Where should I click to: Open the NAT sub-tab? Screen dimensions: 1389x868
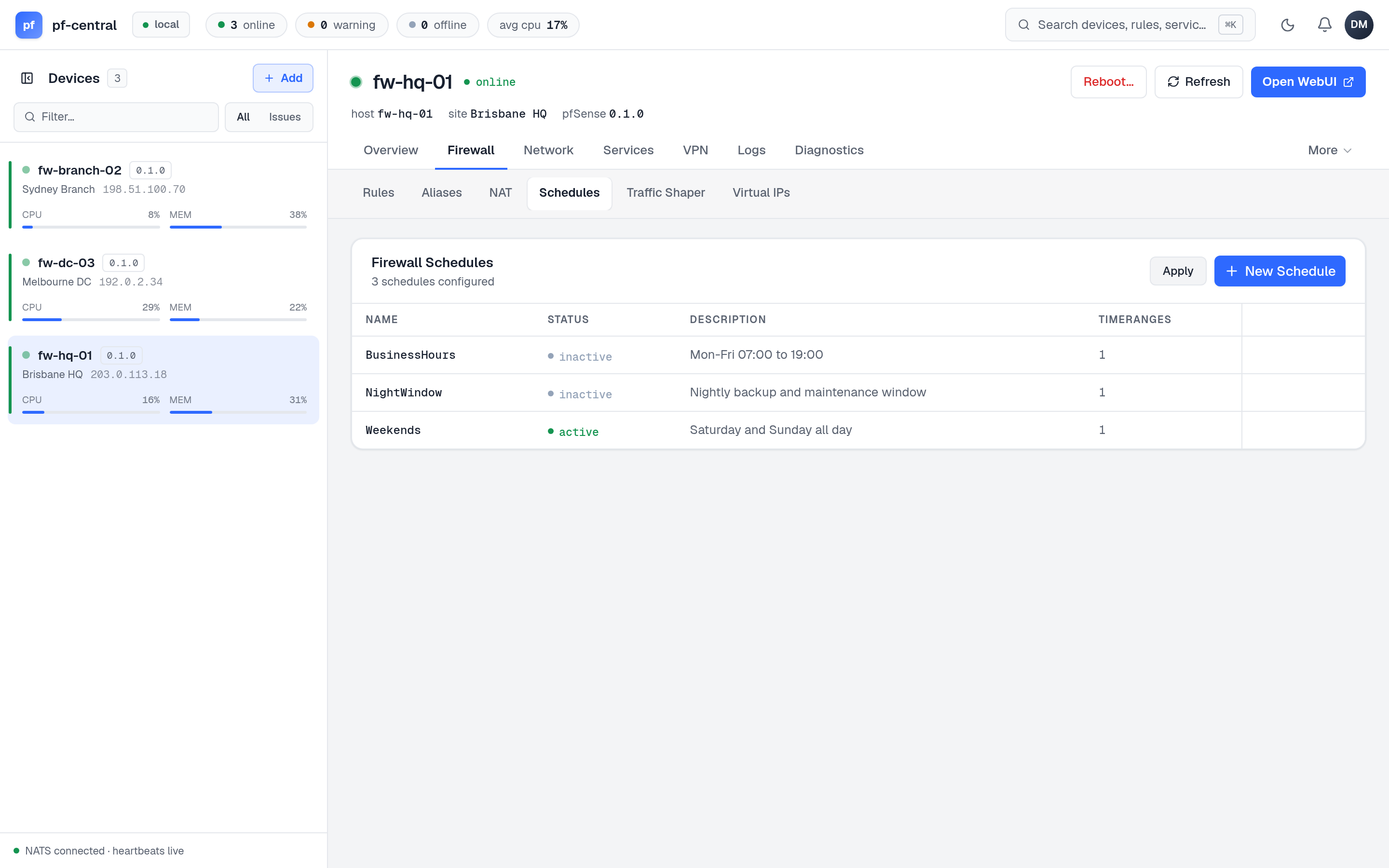point(500,193)
